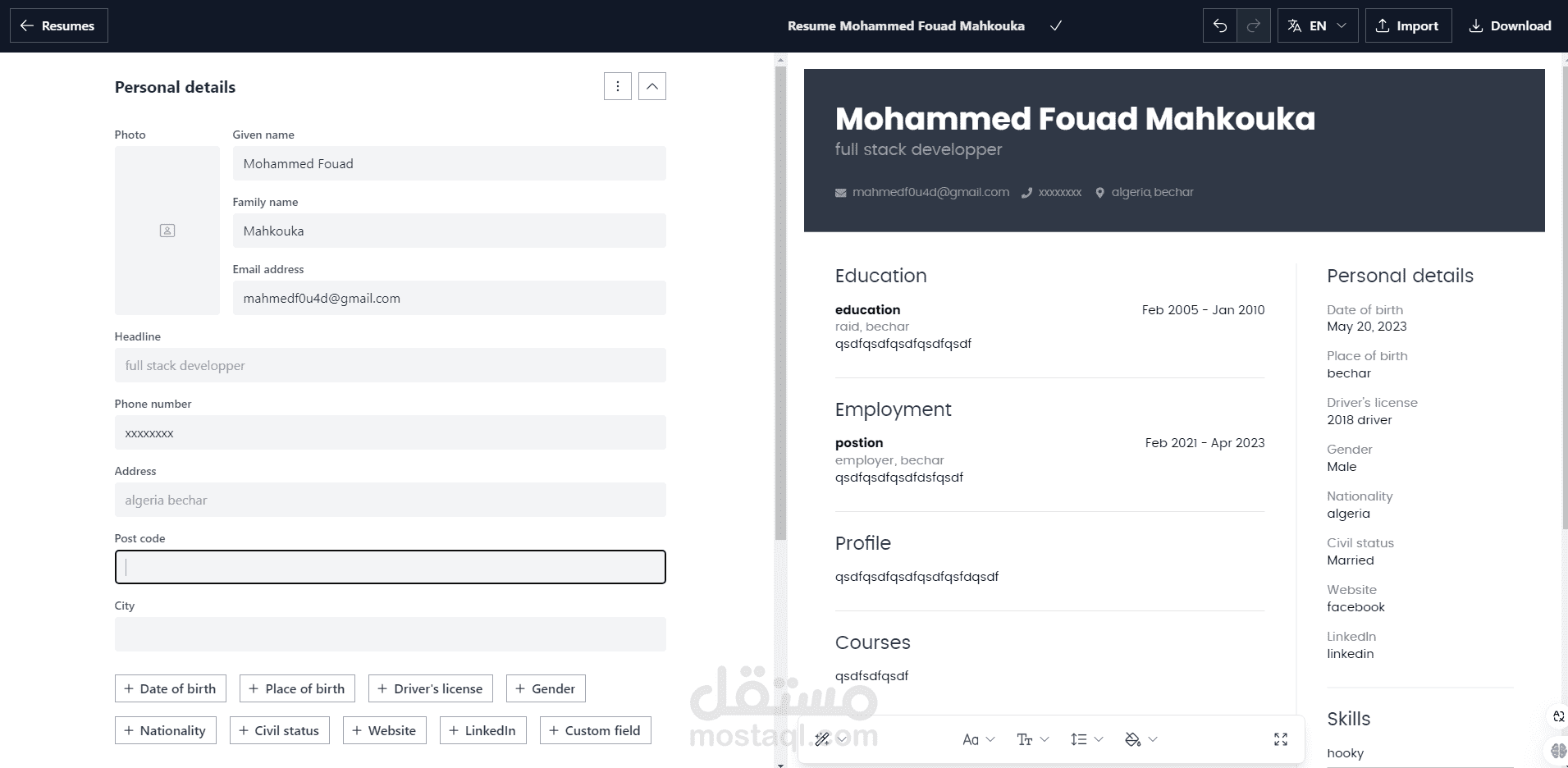Open the EN language dropdown
This screenshot has width=1568, height=768.
[1317, 25]
